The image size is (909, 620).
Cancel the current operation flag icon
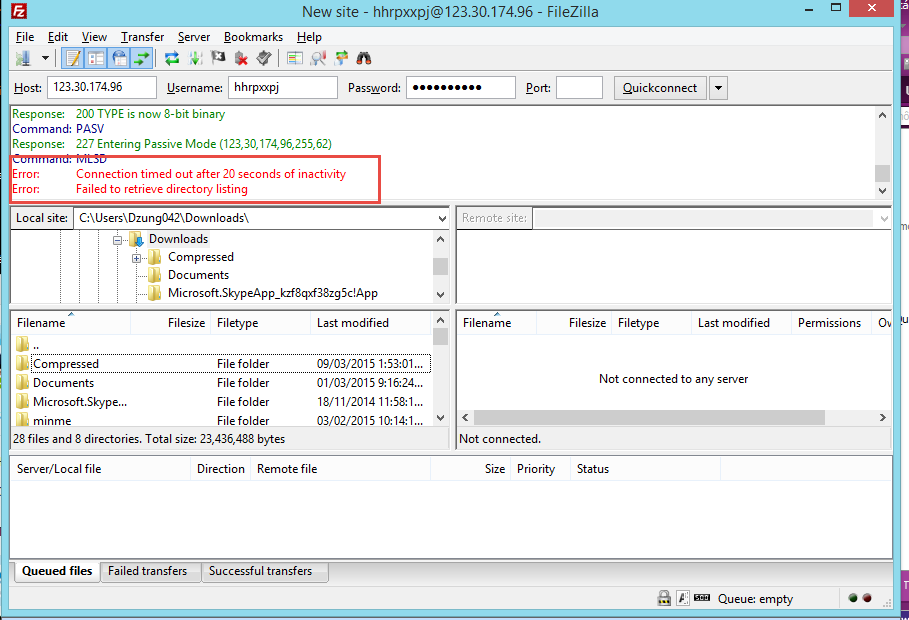(x=218, y=58)
